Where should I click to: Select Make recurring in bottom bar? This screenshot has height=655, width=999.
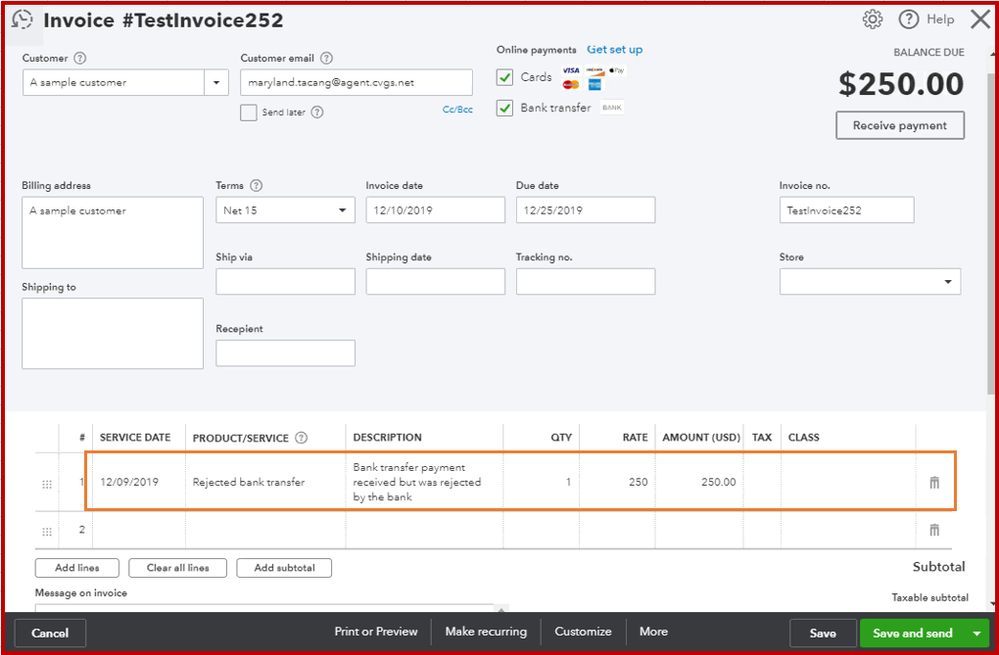click(x=486, y=631)
